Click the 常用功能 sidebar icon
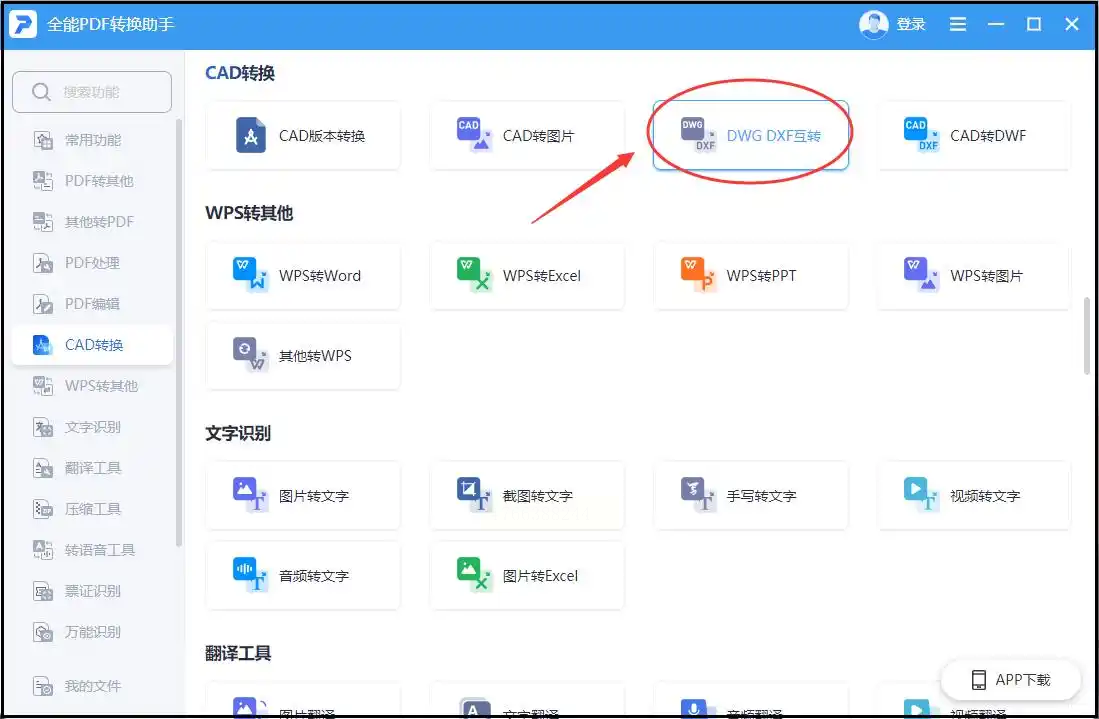The image size is (1099, 719). click(x=43, y=140)
